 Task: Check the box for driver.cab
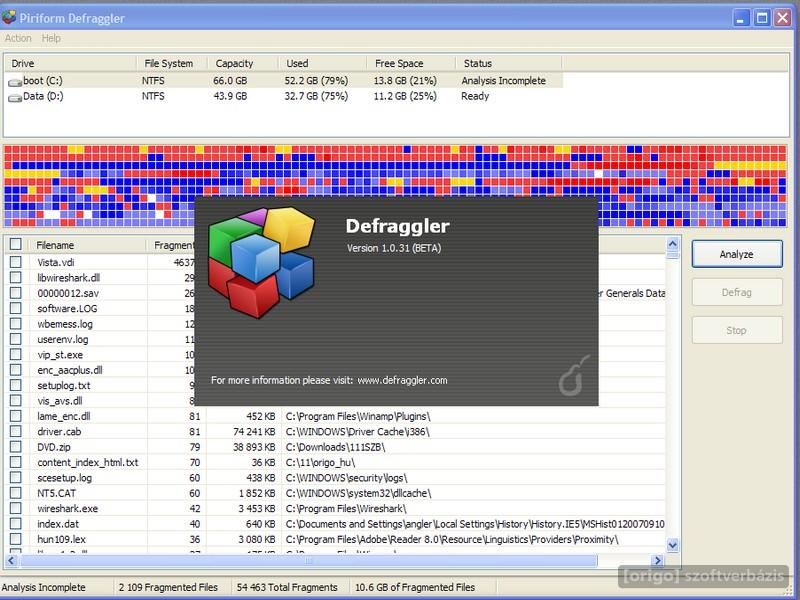pos(16,431)
